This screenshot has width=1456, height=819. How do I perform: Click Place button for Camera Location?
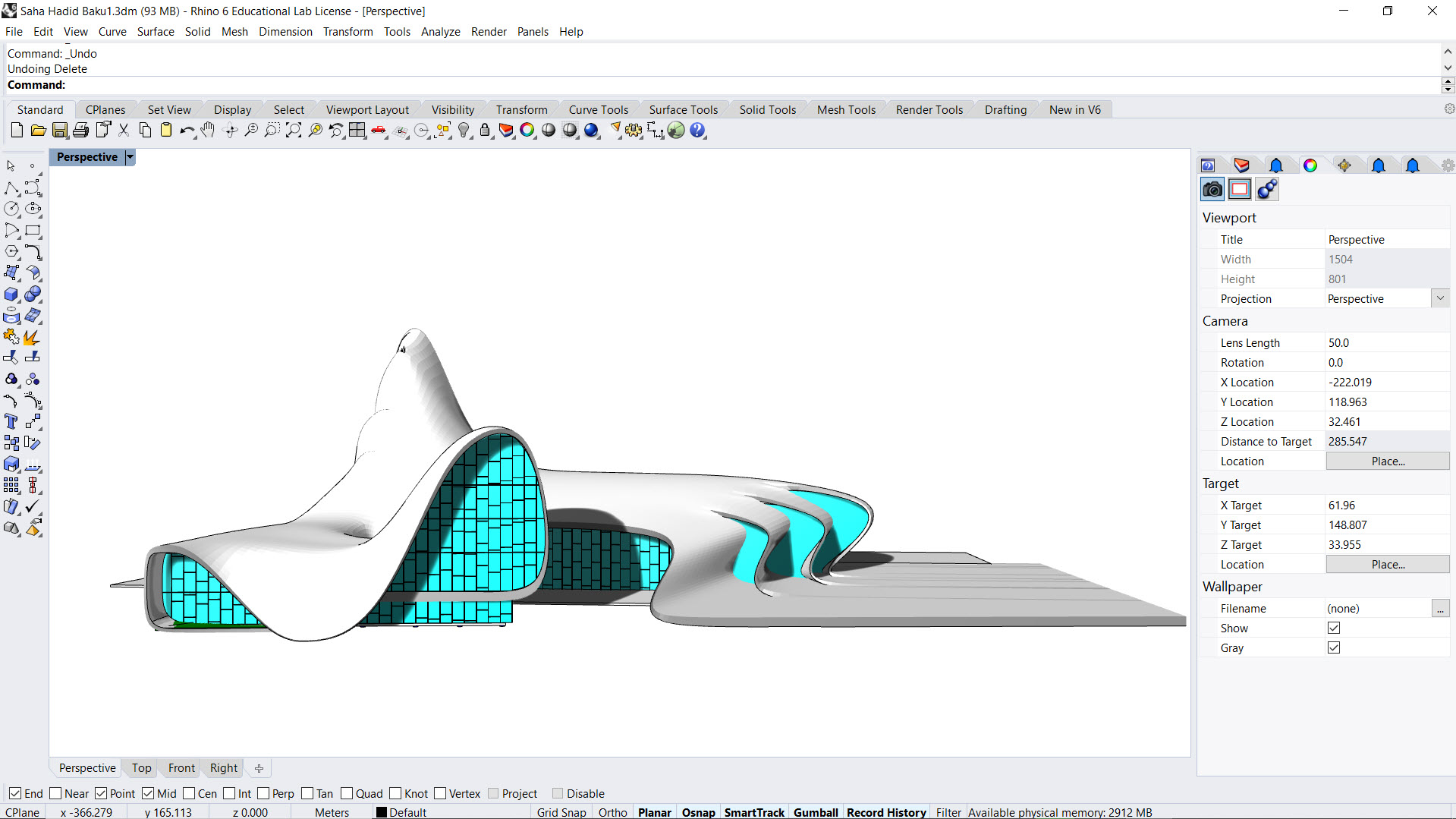(1388, 461)
